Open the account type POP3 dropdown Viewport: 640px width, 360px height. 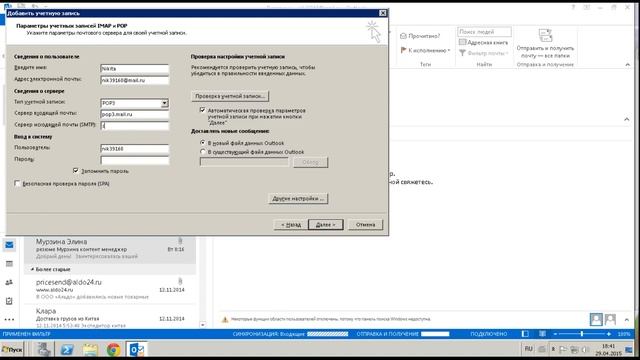(x=164, y=103)
